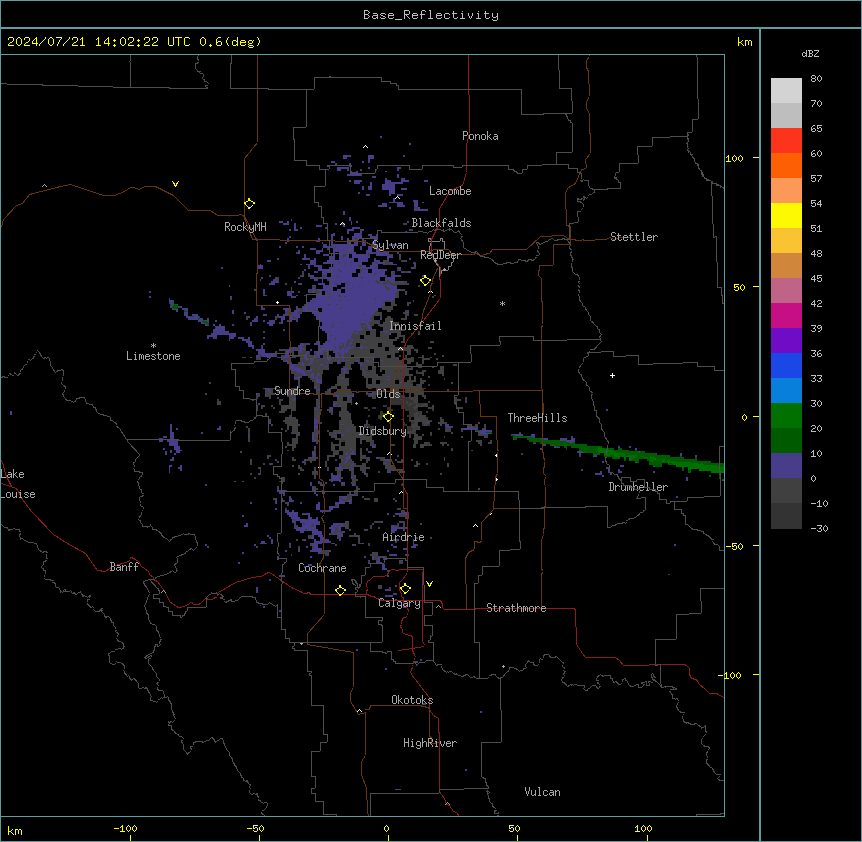Image resolution: width=862 pixels, height=842 pixels.
Task: Select the magenta 42 dBZ legend color
Action: coord(786,315)
